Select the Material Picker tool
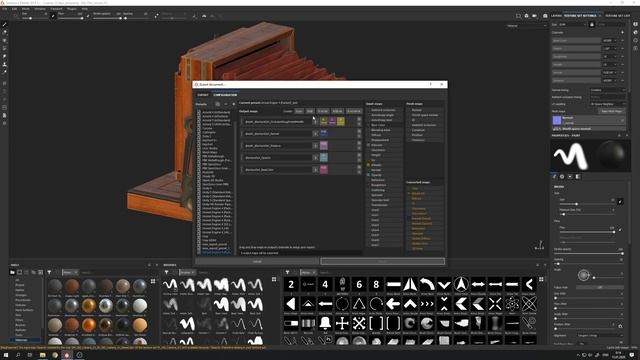 click(x=4, y=72)
